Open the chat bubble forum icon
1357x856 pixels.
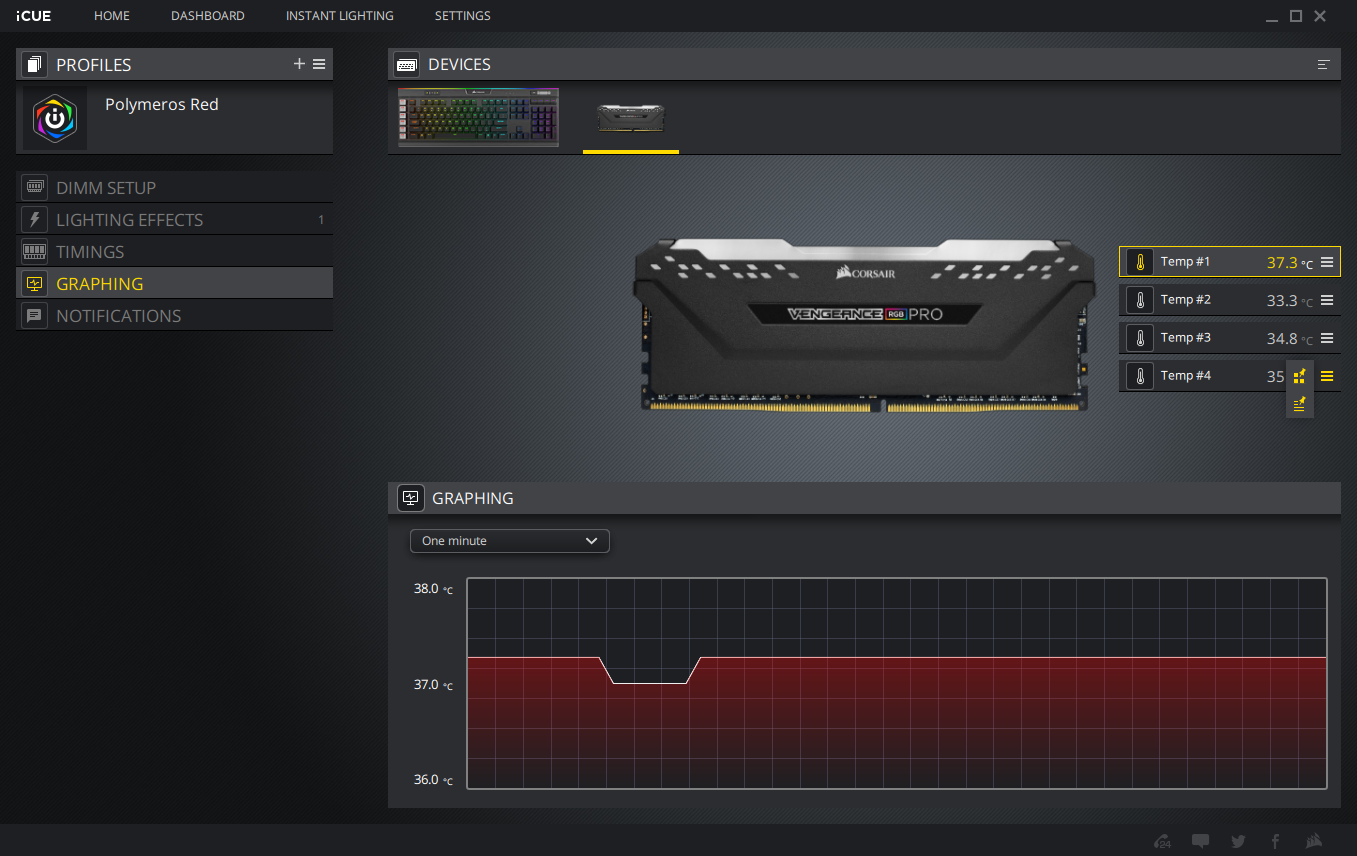[1200, 841]
